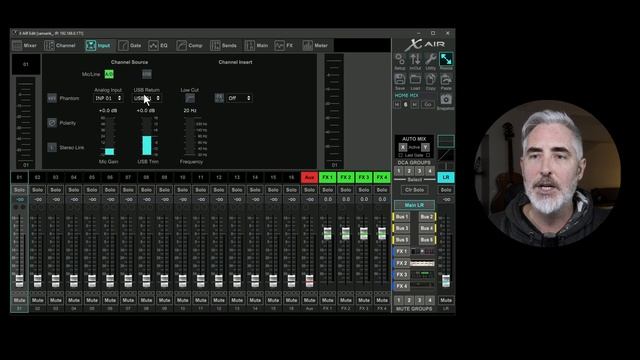Click the FX 3 return fader handle
The image size is (640, 360).
tap(364, 233)
